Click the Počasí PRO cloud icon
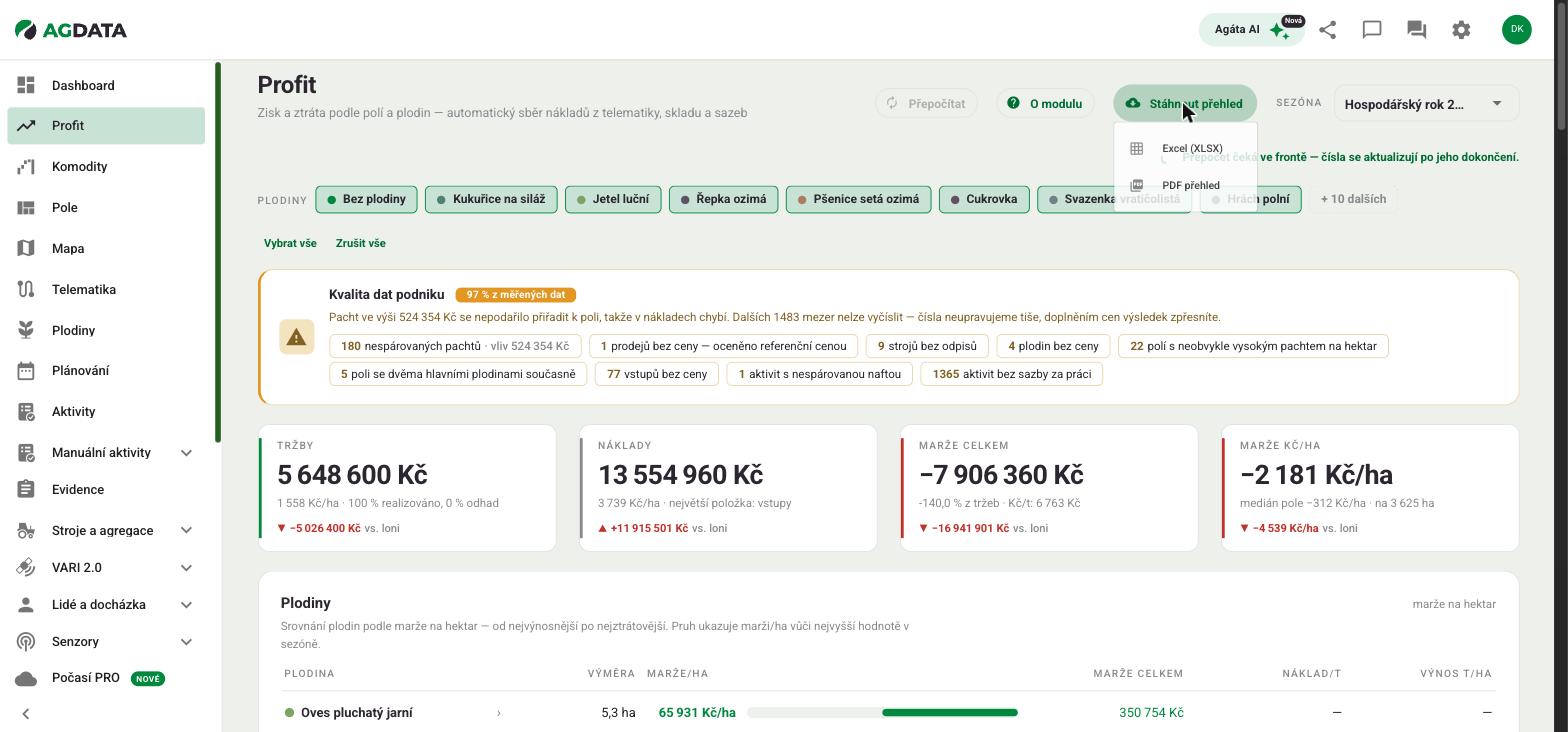1568x732 pixels. pos(26,678)
